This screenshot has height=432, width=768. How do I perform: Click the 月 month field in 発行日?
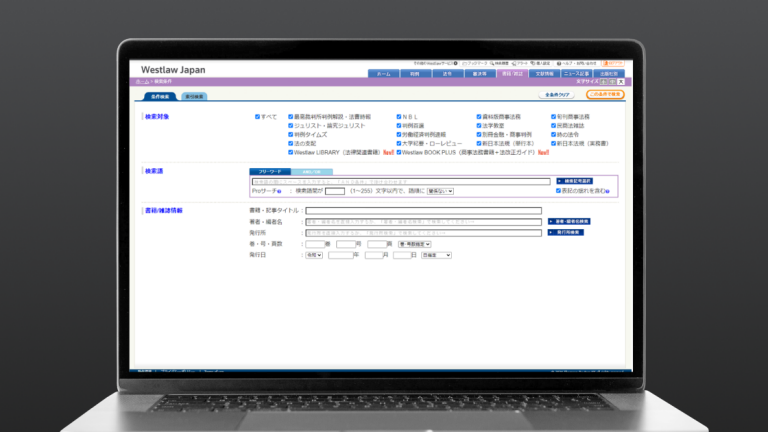click(x=374, y=255)
